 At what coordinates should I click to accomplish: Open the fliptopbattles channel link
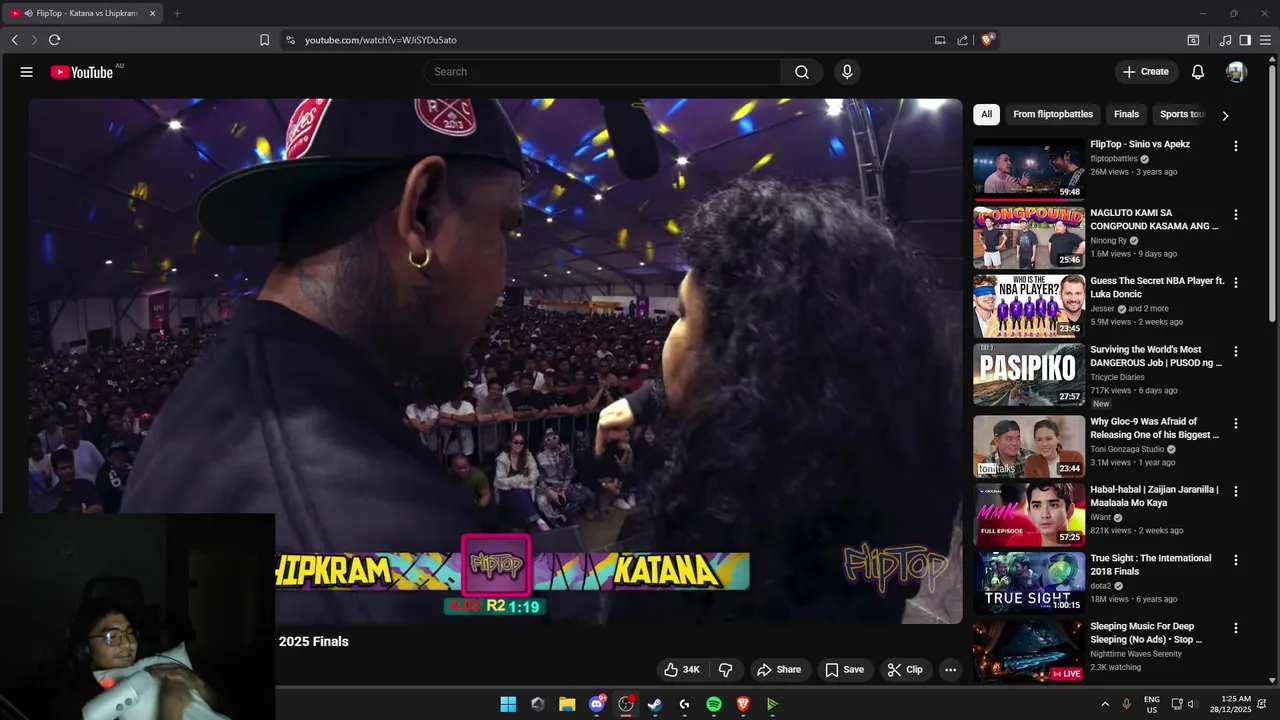coord(1114,159)
